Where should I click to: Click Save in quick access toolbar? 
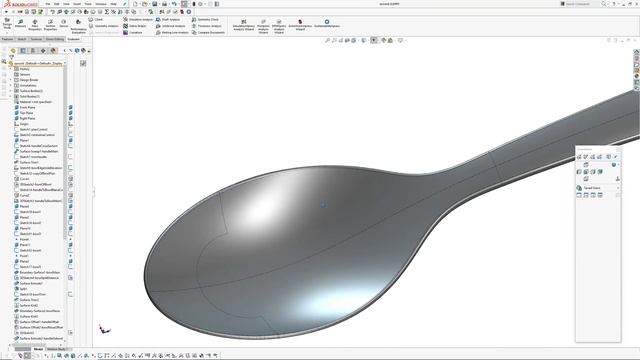[155, 4]
